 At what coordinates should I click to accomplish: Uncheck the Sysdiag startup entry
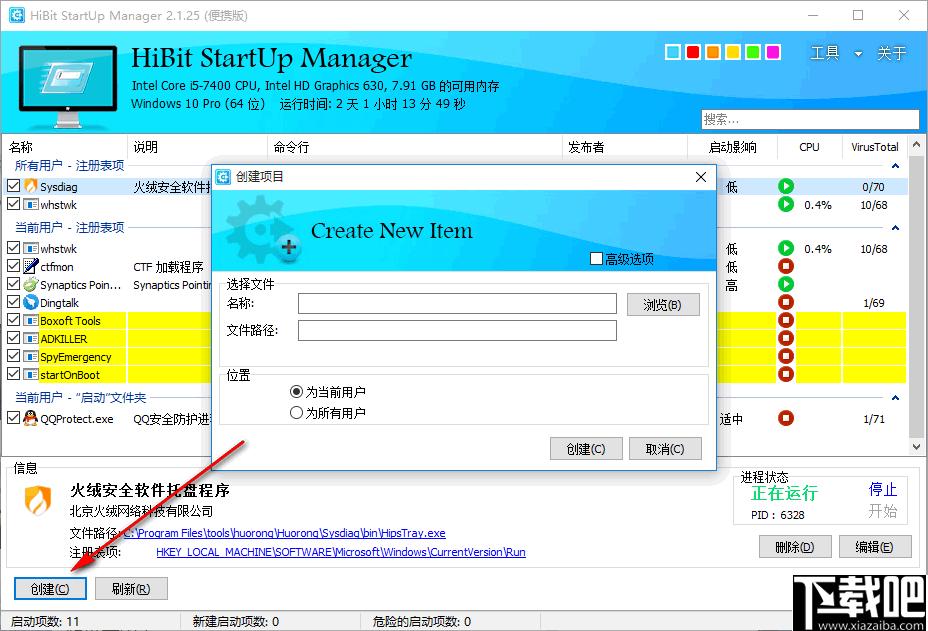tap(14, 186)
